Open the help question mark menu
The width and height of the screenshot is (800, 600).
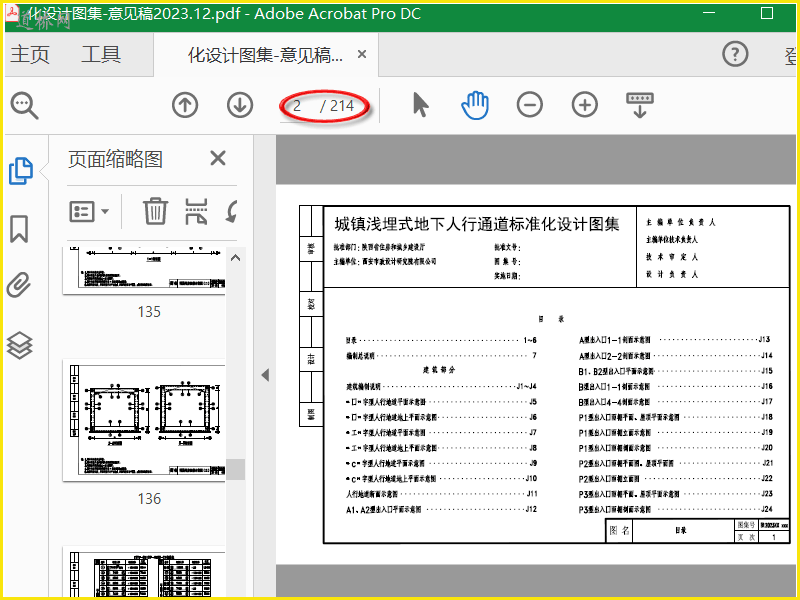tap(735, 54)
